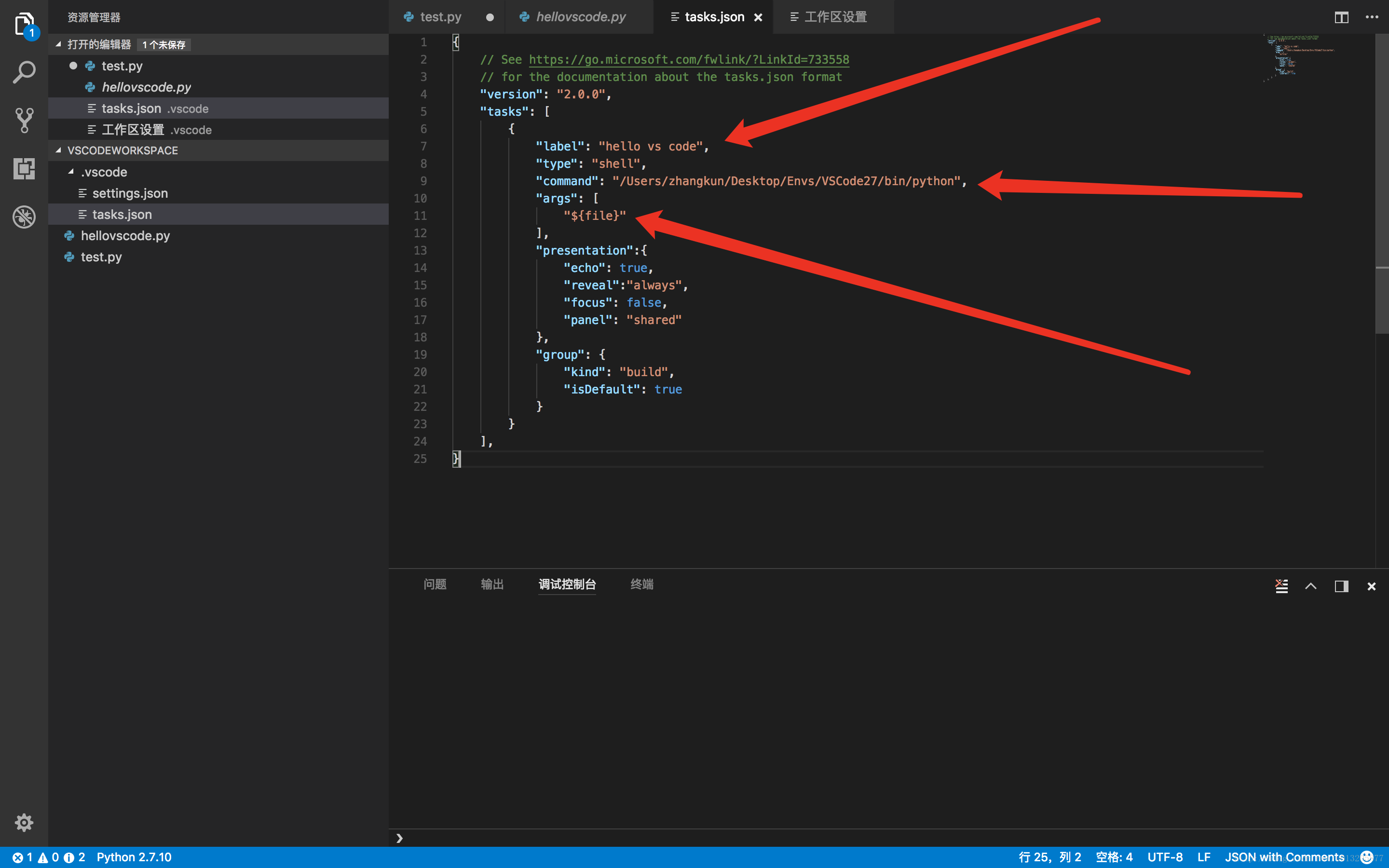Collapse the .vscode folder
Viewport: 1389px width, 868px height.
71,172
